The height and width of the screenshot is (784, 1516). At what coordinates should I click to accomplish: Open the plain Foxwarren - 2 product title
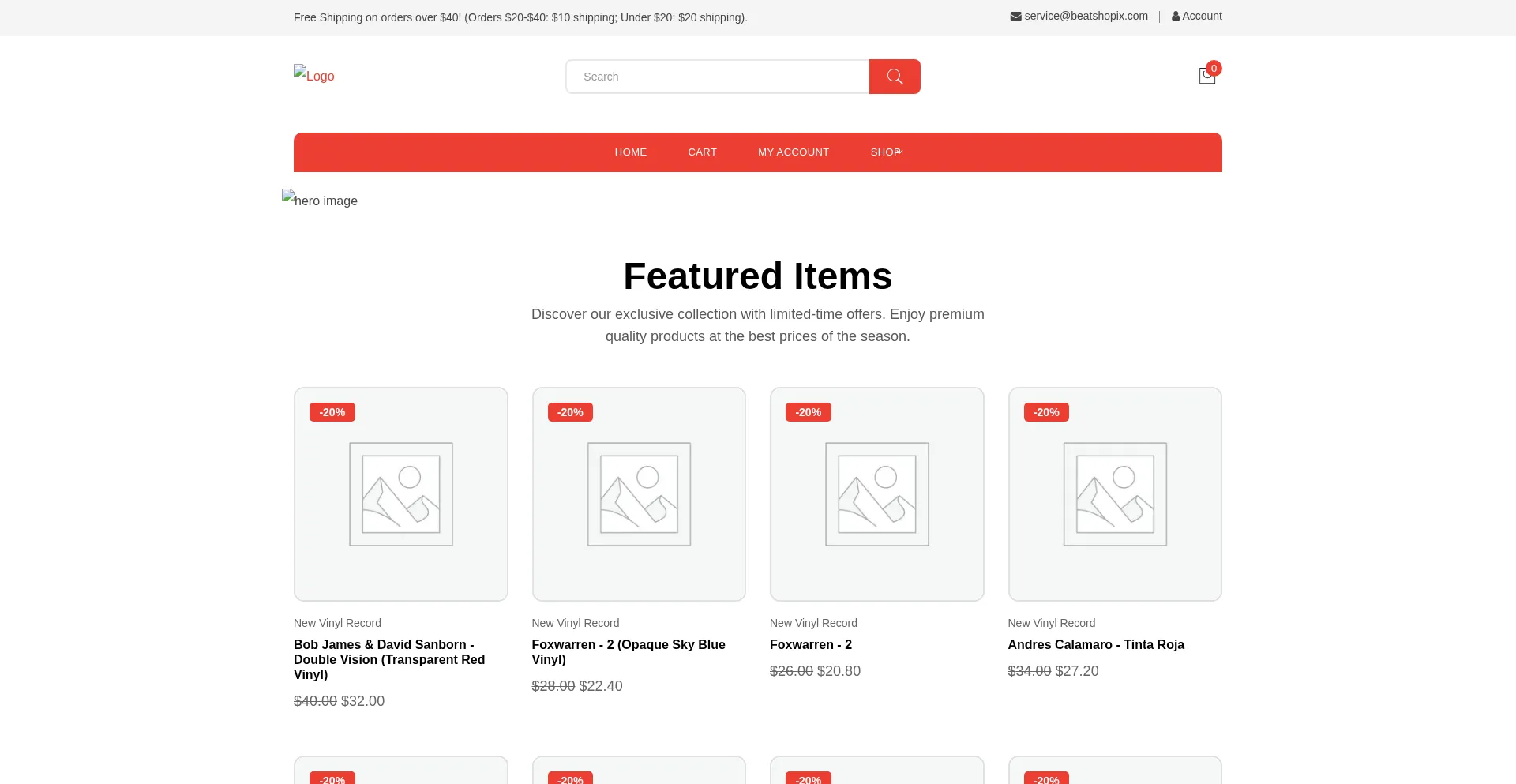point(811,644)
